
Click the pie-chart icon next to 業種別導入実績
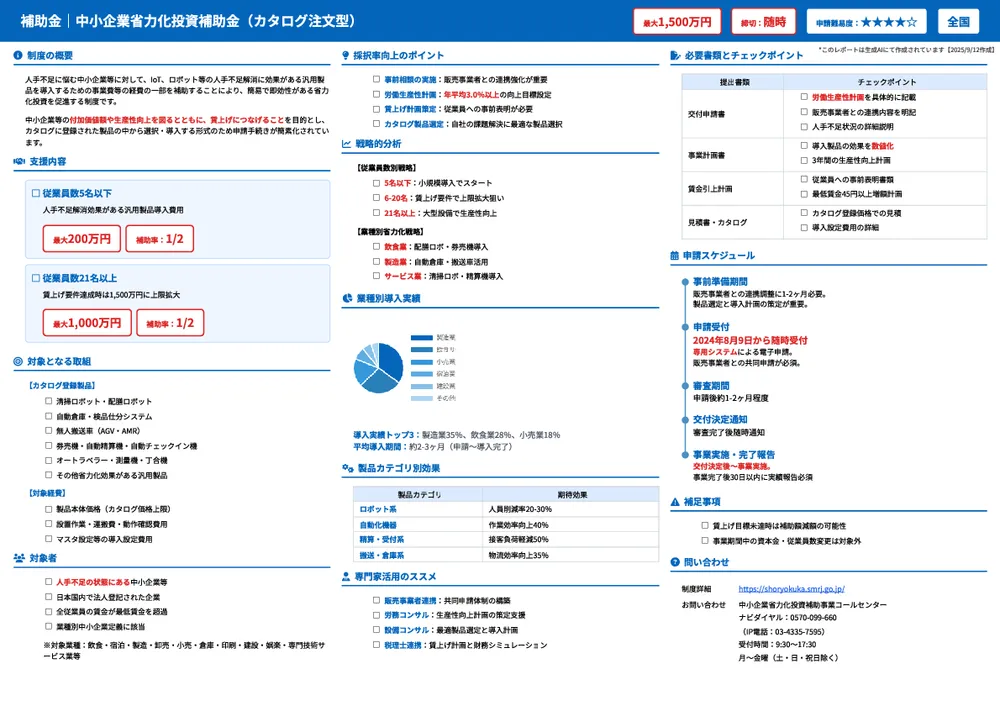[x=347, y=299]
